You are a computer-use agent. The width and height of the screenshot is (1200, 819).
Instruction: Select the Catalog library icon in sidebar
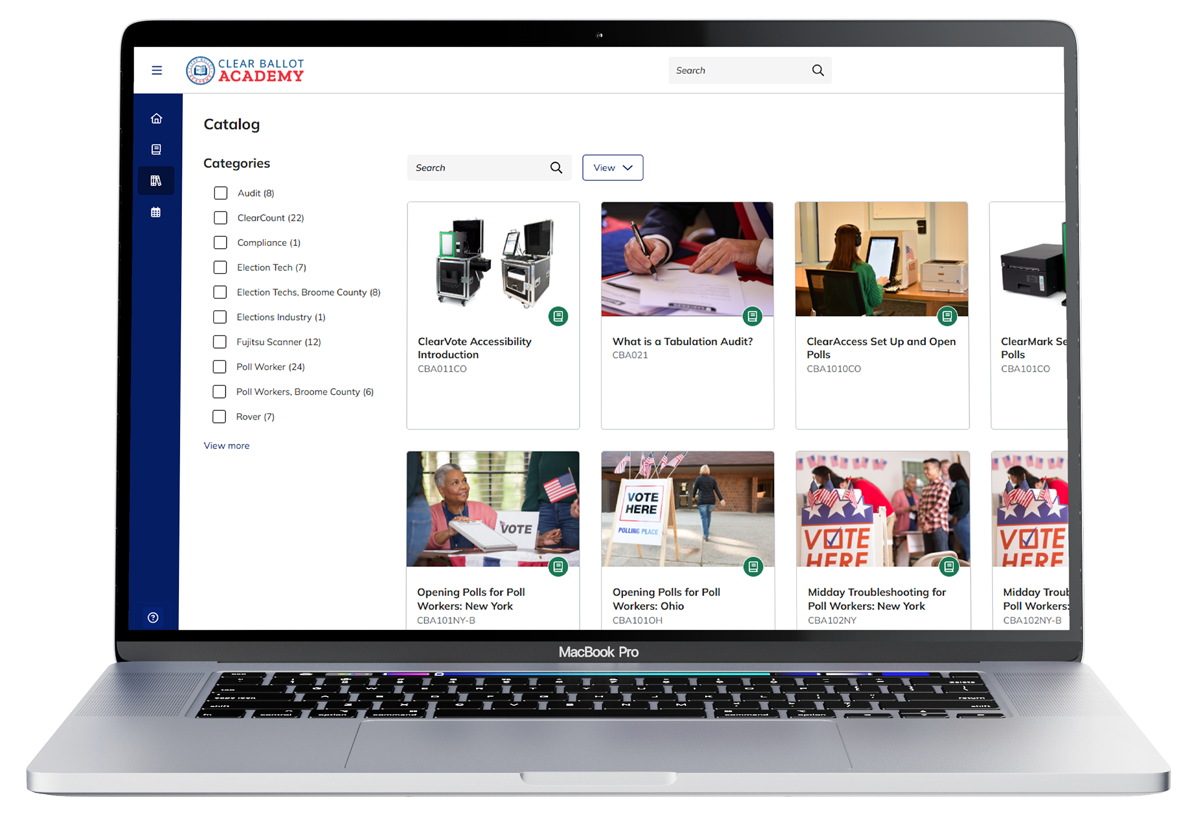(156, 181)
